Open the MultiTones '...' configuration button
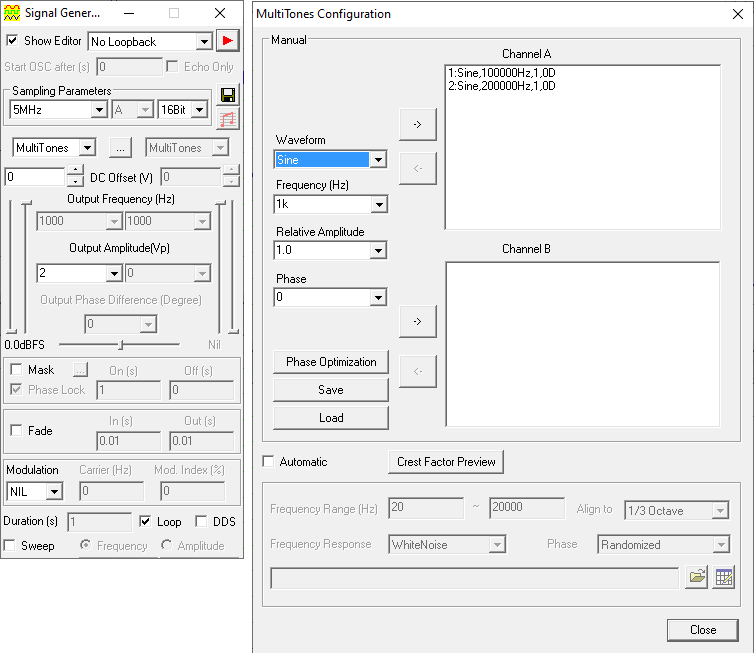Viewport: 755px width, 653px height. (x=120, y=148)
